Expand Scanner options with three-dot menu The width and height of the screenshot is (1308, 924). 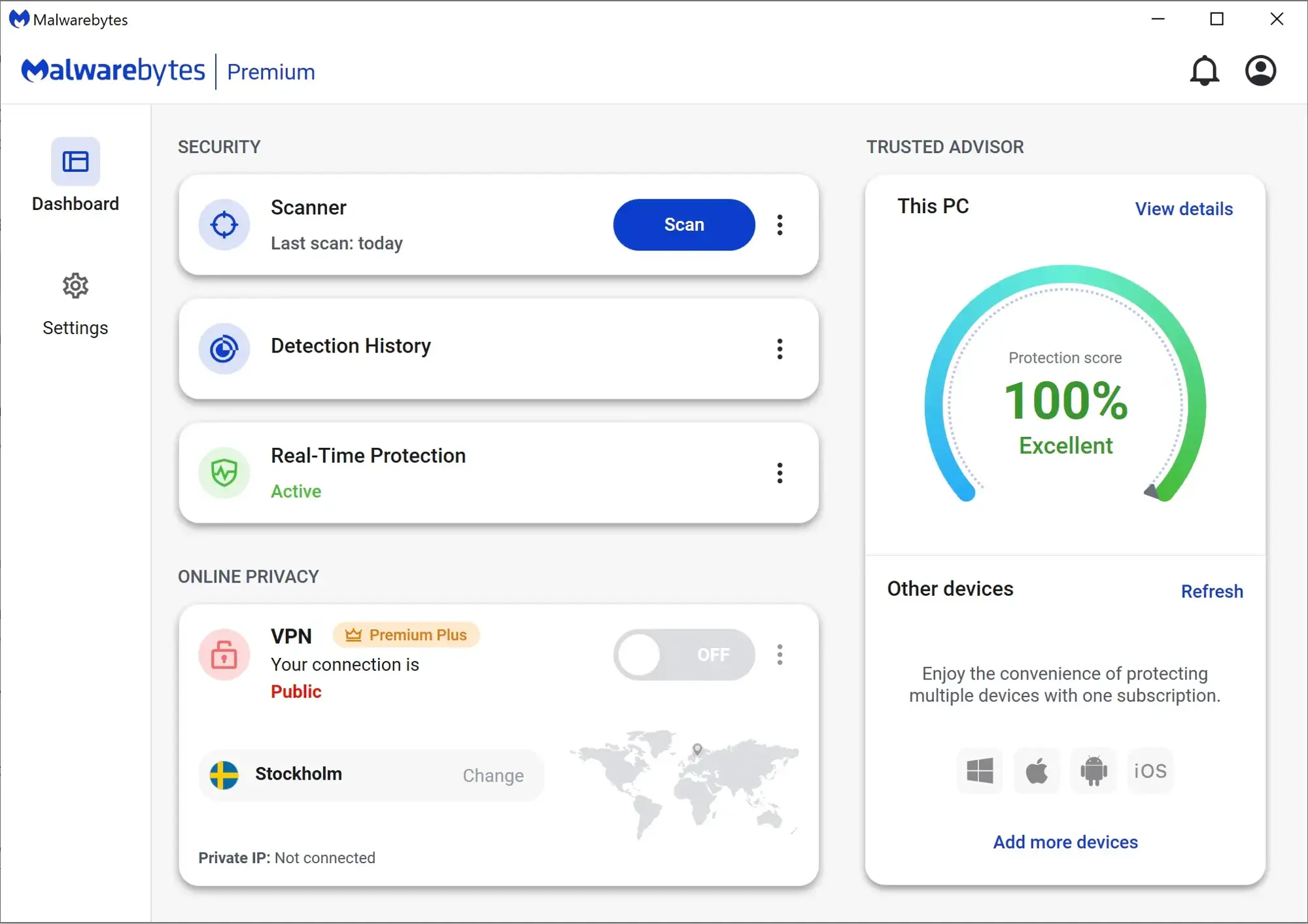[781, 225]
